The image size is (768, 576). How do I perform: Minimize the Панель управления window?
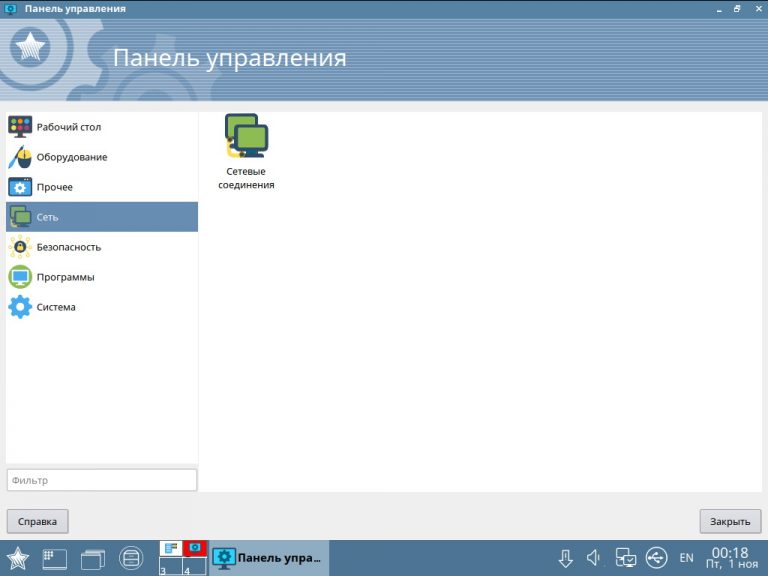[719, 9]
